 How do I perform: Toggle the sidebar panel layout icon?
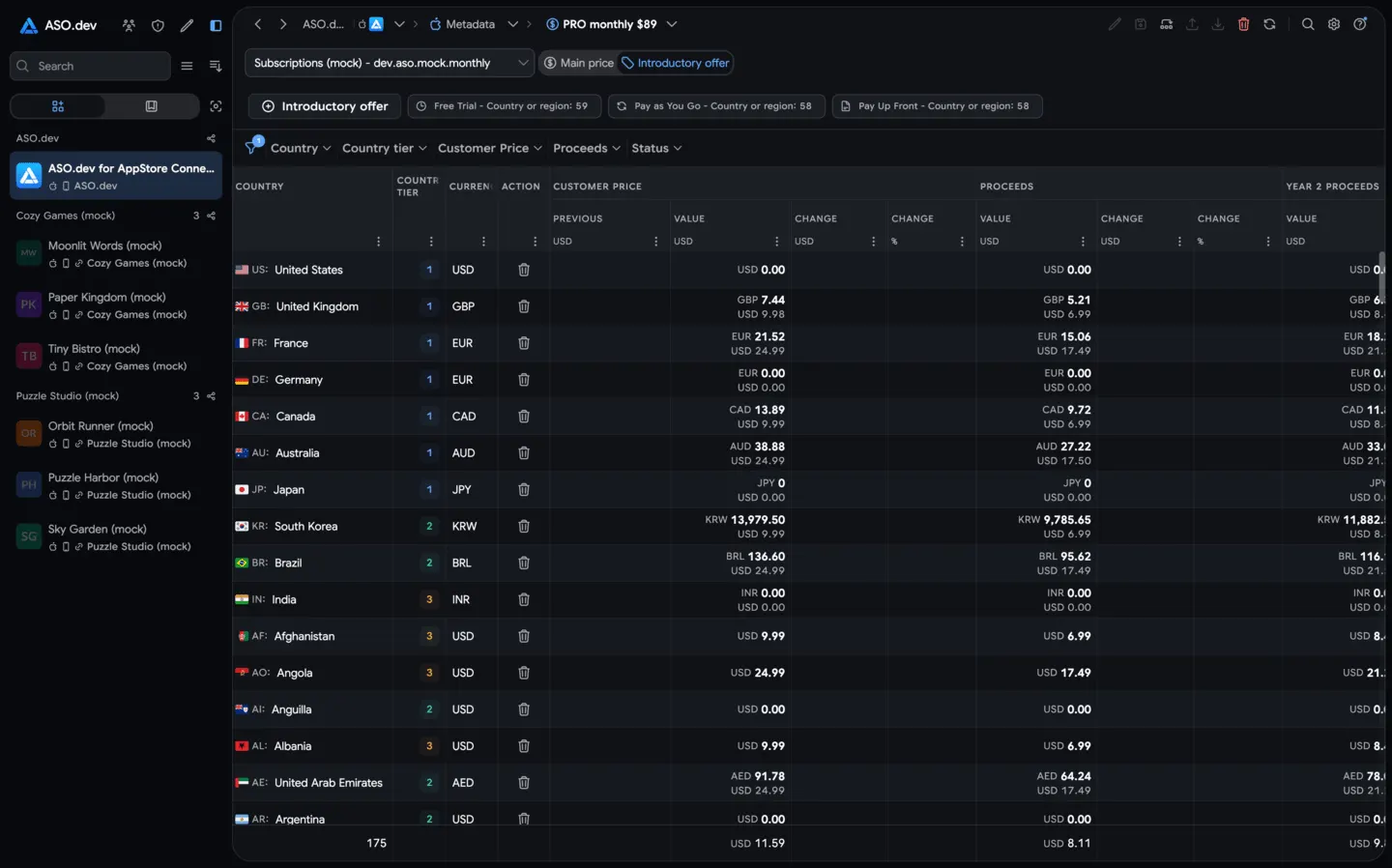(216, 26)
